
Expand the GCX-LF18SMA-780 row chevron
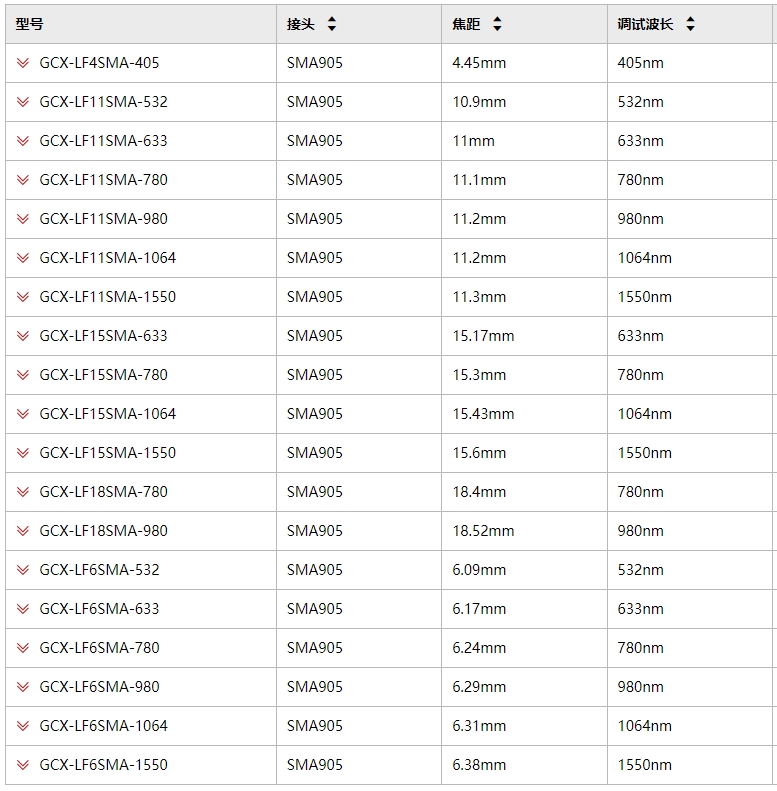[x=23, y=492]
